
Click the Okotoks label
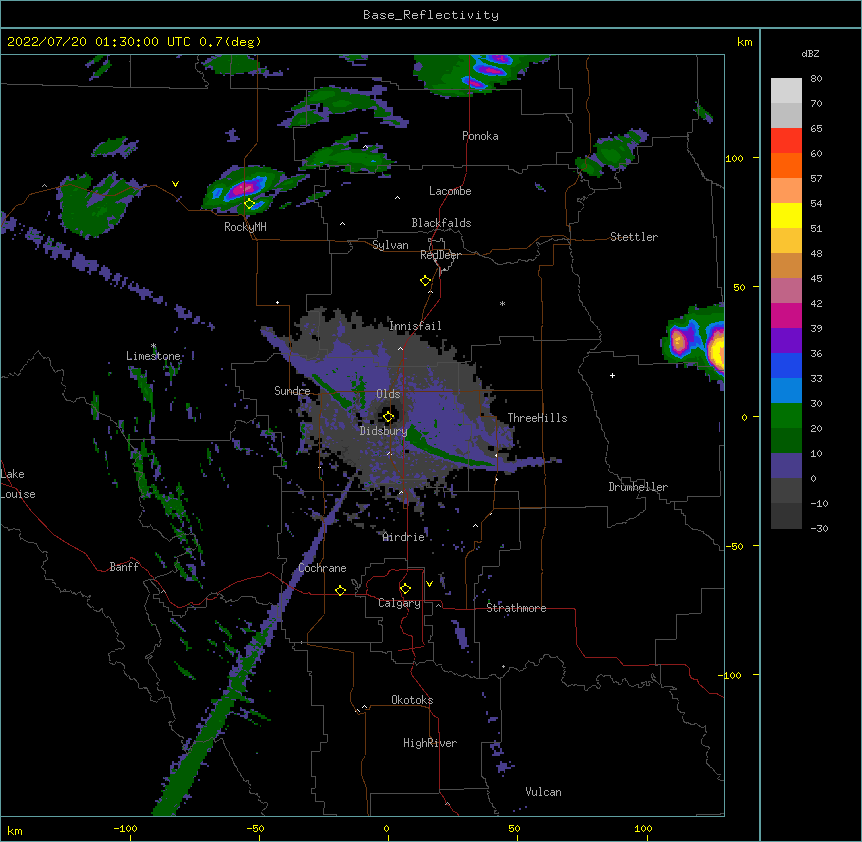pyautogui.click(x=412, y=700)
